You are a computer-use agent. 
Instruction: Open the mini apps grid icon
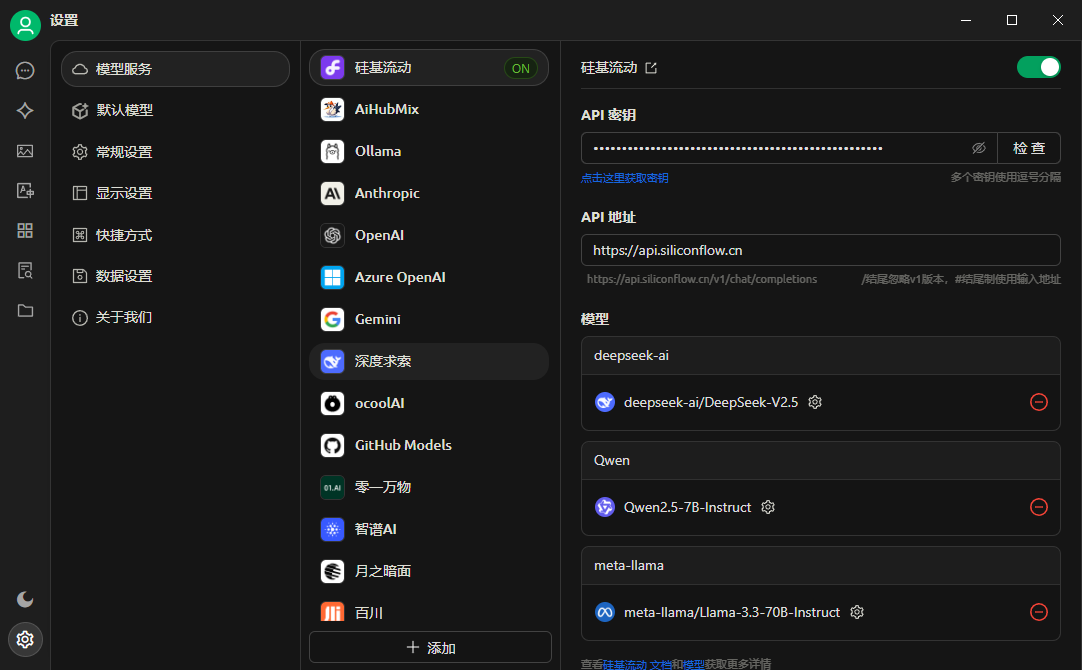point(25,230)
